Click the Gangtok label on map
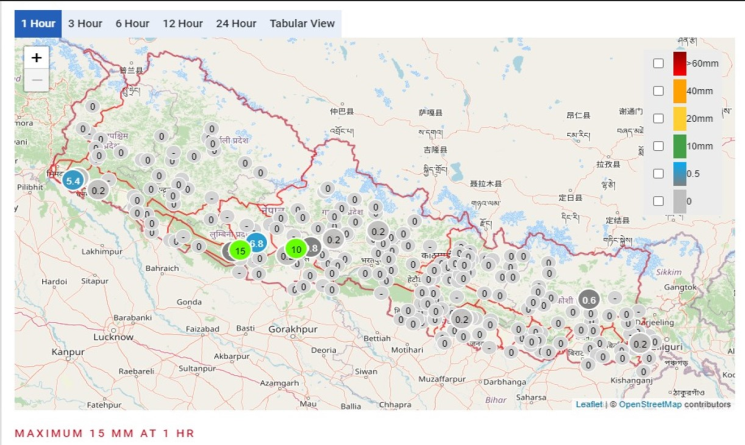The image size is (745, 445). (680, 287)
